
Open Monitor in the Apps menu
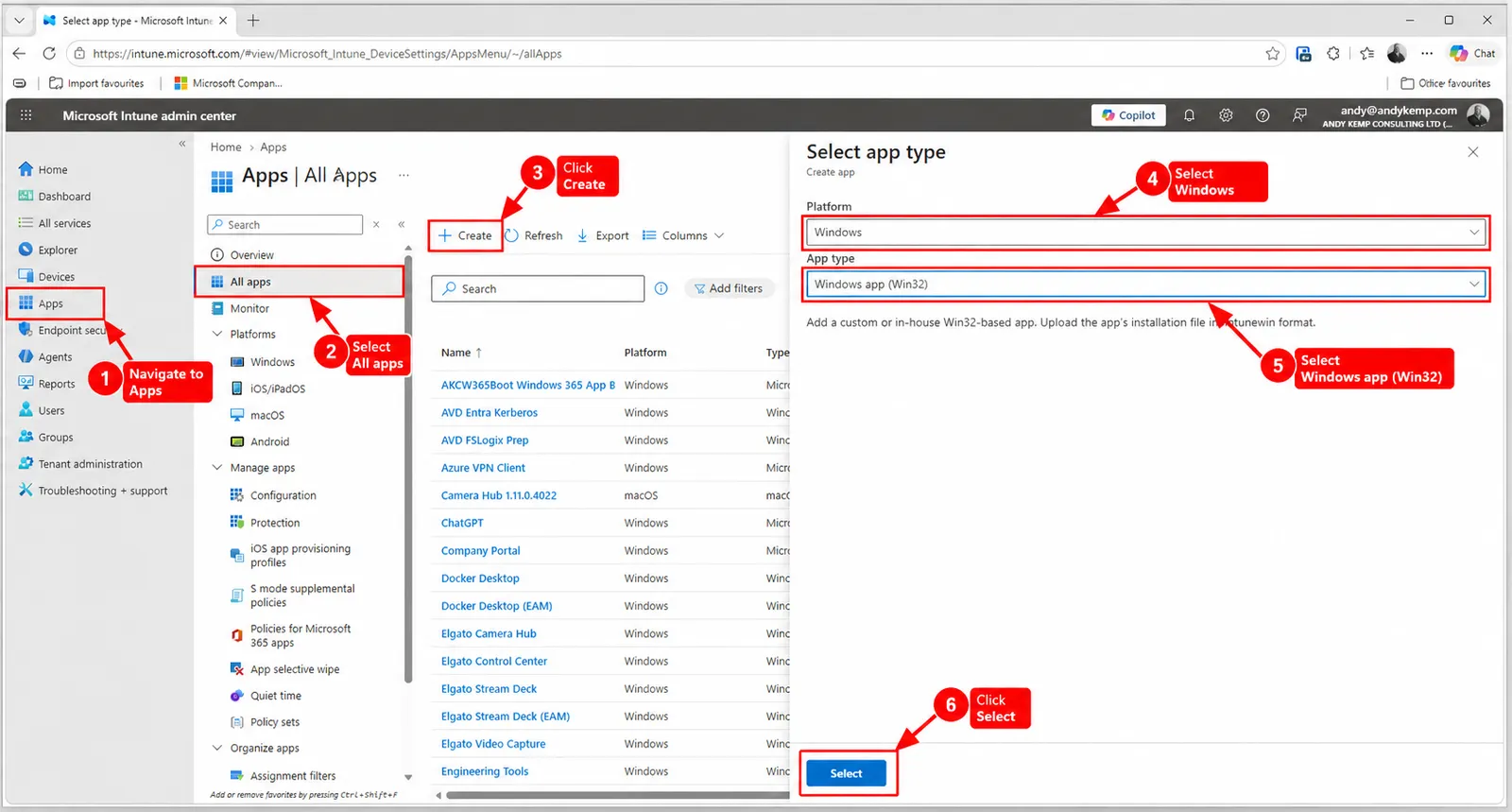pos(249,308)
